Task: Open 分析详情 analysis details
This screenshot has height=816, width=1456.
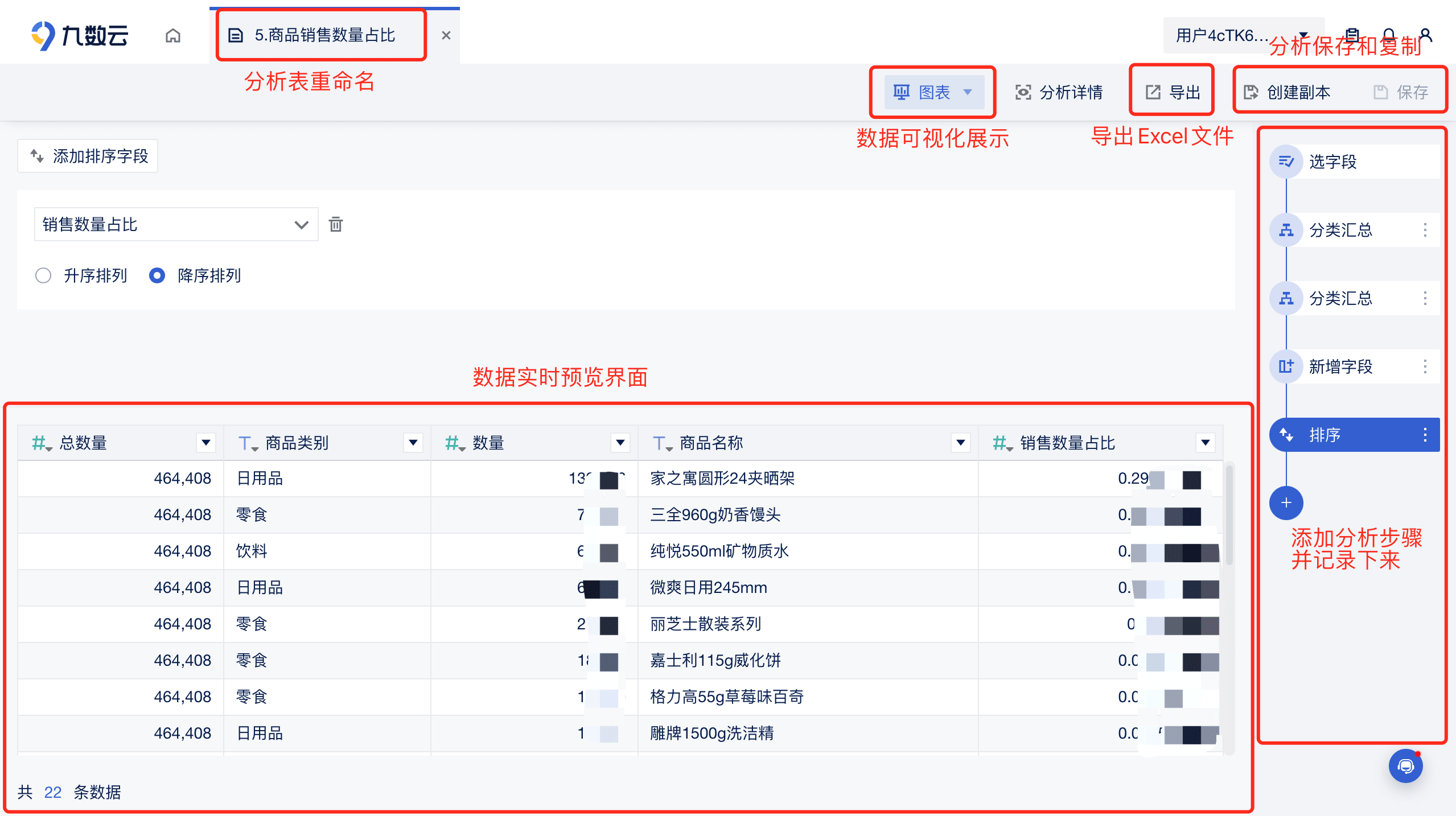Action: point(1059,92)
